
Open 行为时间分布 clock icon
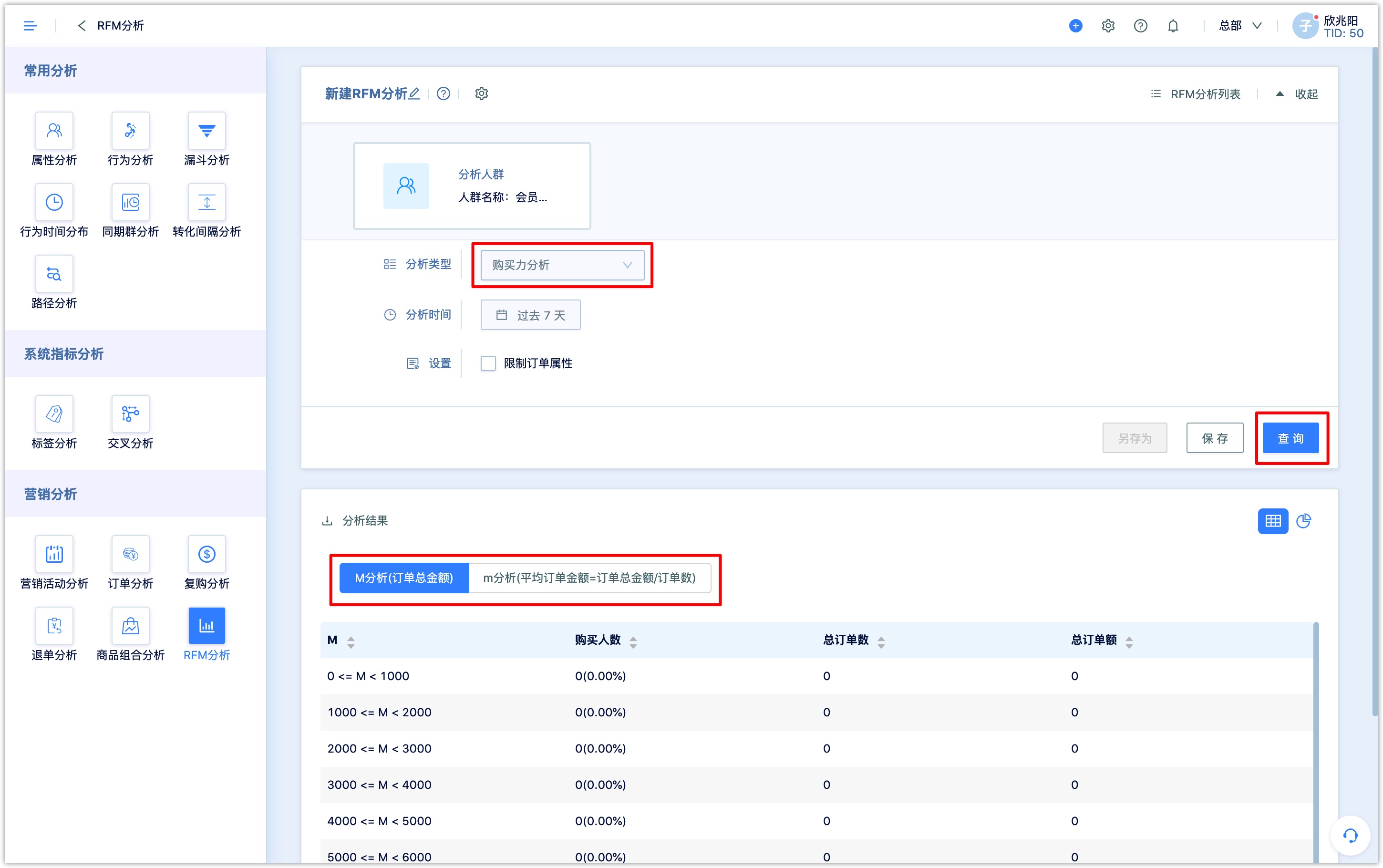tap(54, 202)
